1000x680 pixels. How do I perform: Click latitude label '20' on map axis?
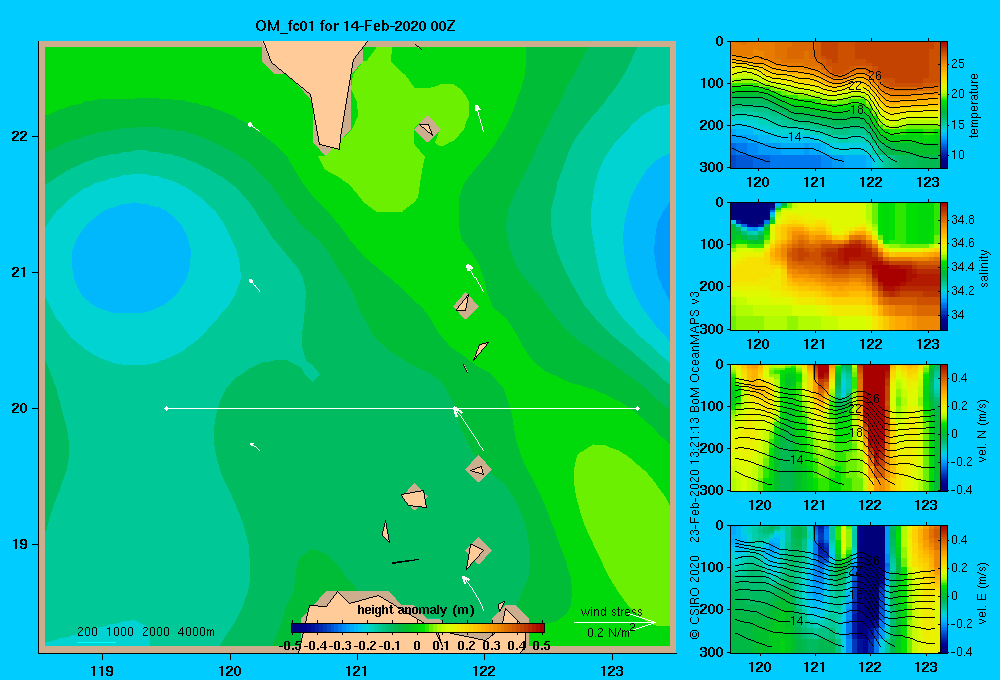pos(20,408)
